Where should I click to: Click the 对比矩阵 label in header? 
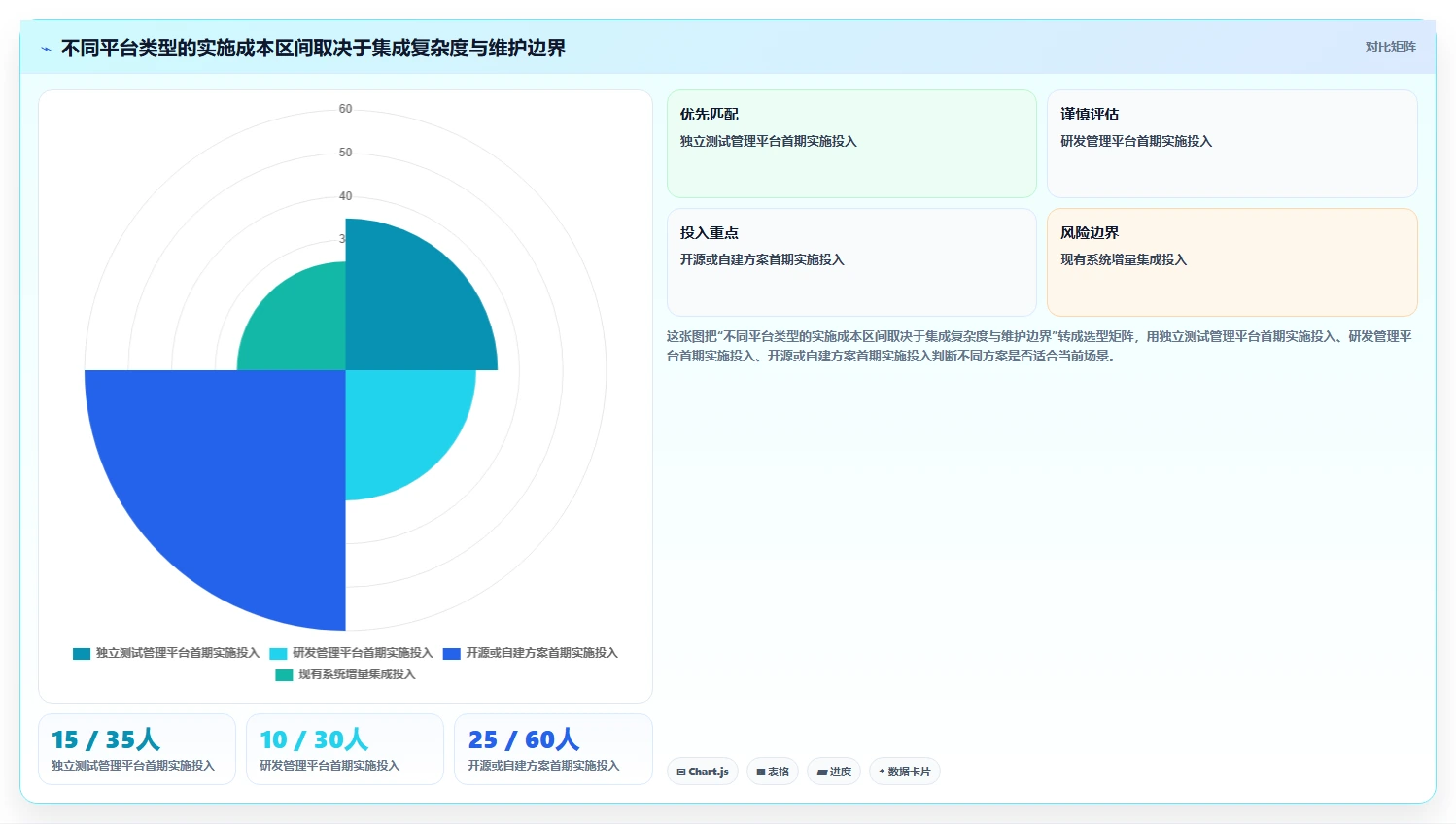pyautogui.click(x=1390, y=47)
